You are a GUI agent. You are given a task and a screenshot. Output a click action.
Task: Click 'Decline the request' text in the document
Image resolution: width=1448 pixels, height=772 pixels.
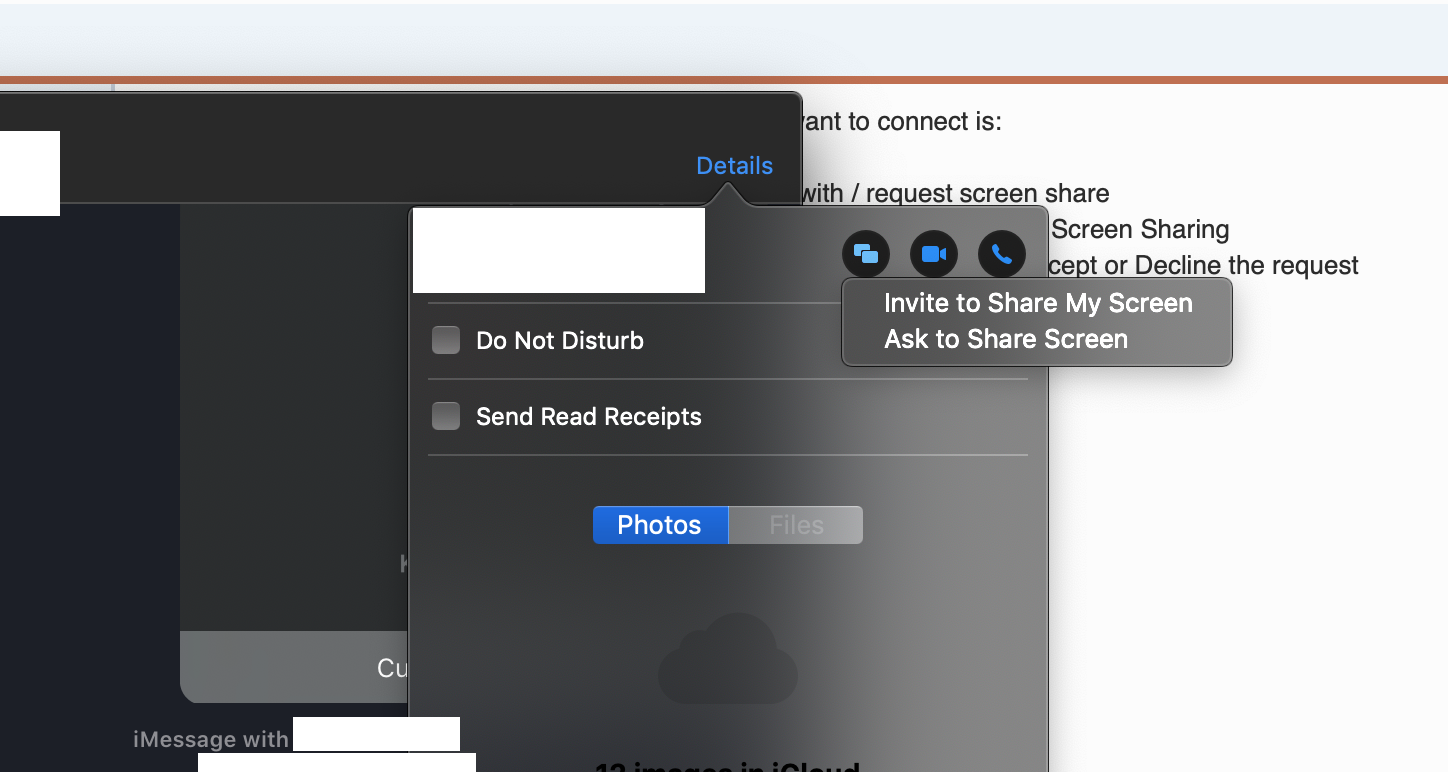(1247, 265)
